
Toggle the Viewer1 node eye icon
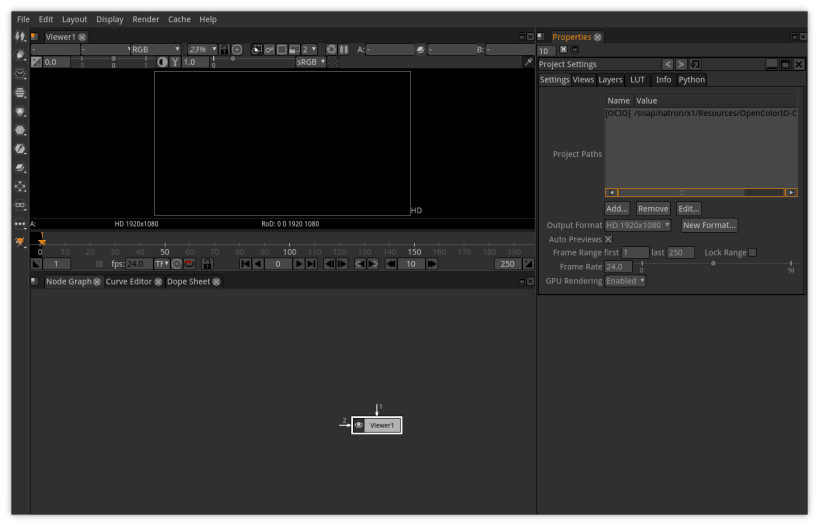[x=359, y=425]
